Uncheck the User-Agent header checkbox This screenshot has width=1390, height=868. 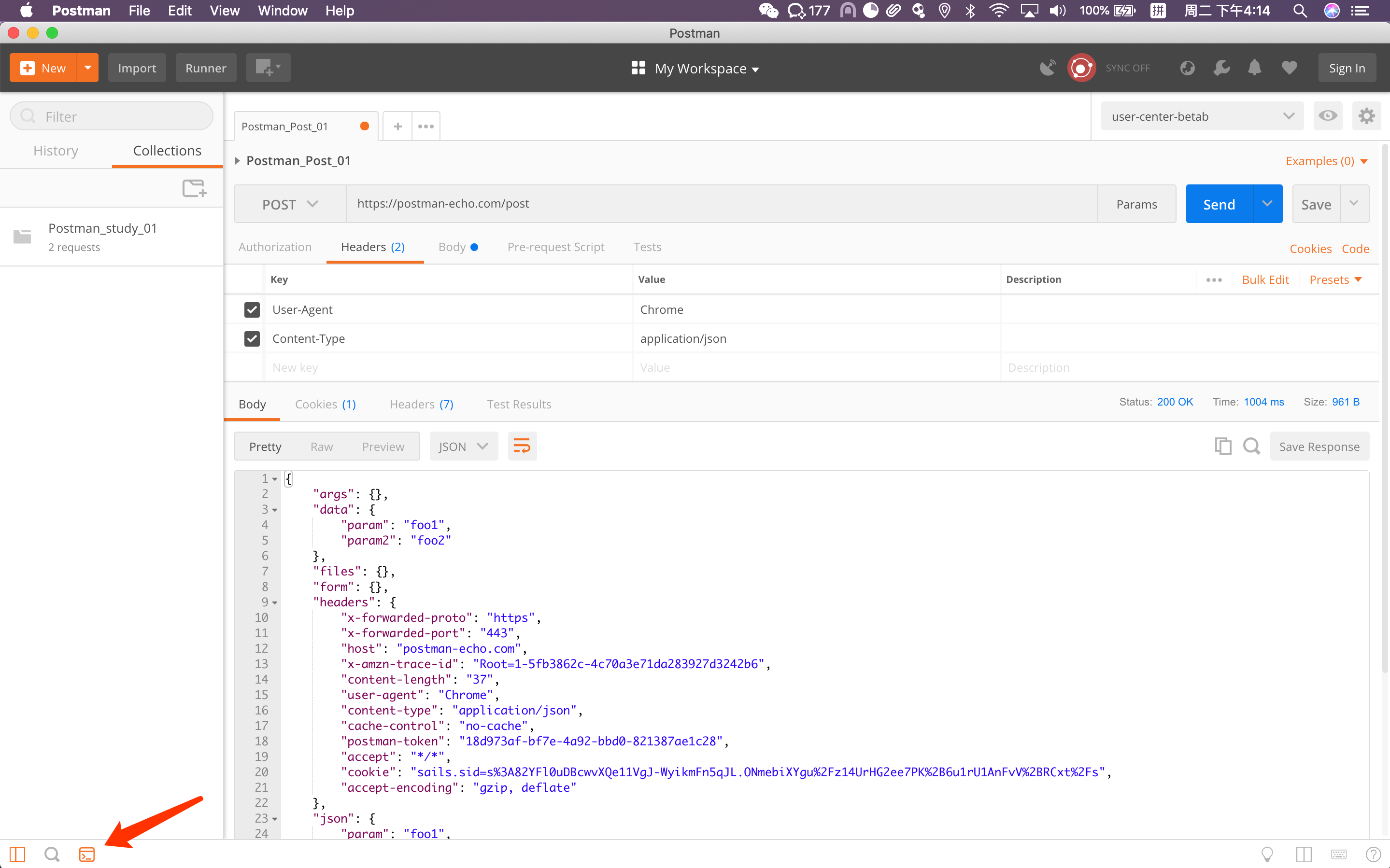(252, 309)
